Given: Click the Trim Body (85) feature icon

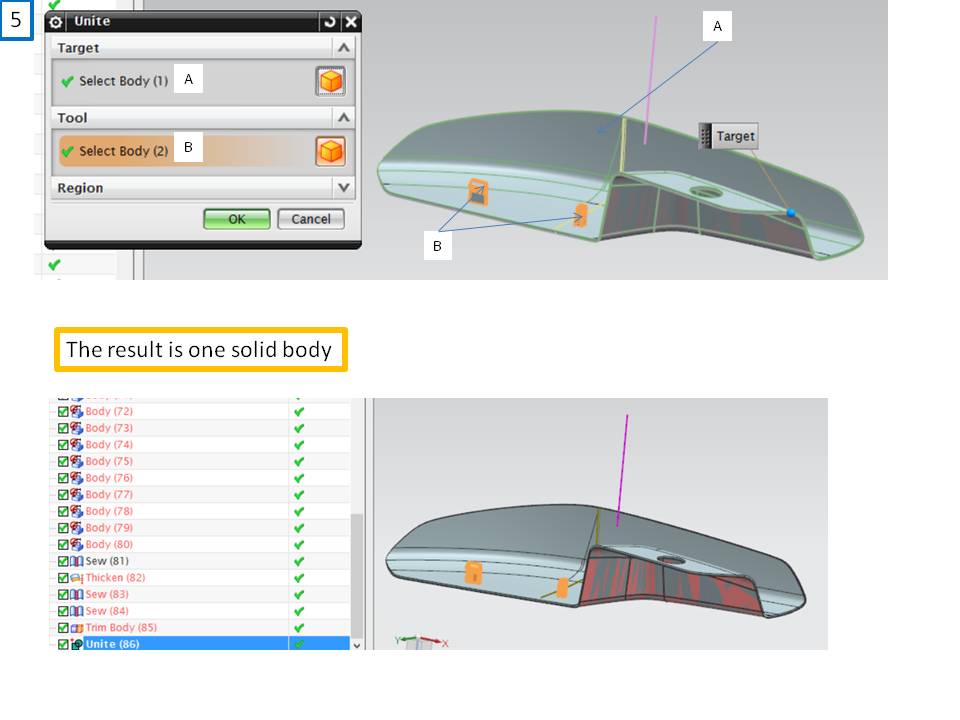Looking at the screenshot, I should coord(77,628).
